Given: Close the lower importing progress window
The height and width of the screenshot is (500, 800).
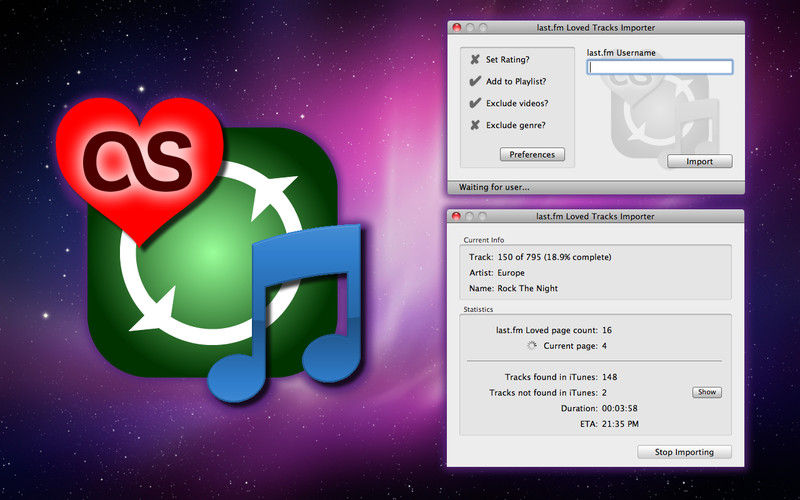Looking at the screenshot, I should 456,216.
